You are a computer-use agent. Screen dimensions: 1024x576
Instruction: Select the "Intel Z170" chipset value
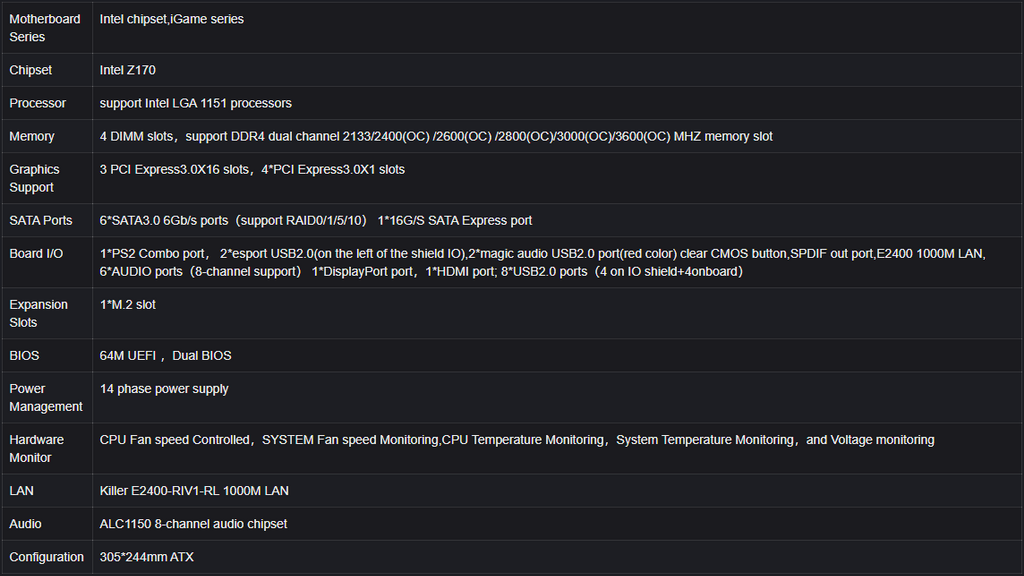point(127,70)
